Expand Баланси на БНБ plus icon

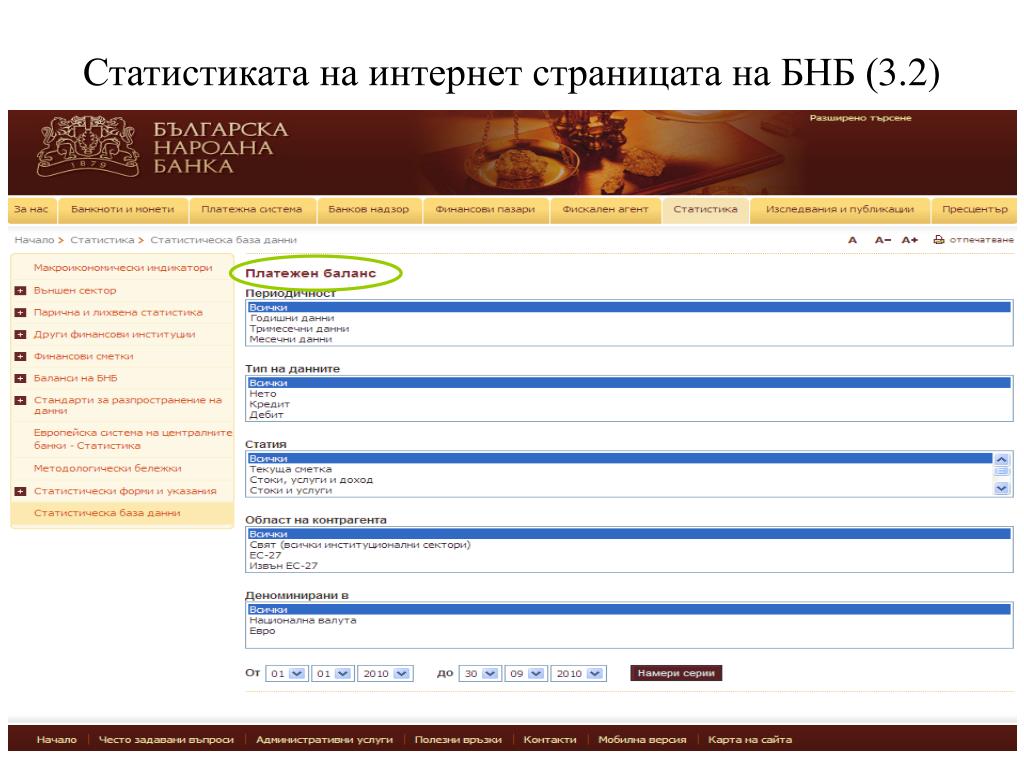(x=20, y=378)
